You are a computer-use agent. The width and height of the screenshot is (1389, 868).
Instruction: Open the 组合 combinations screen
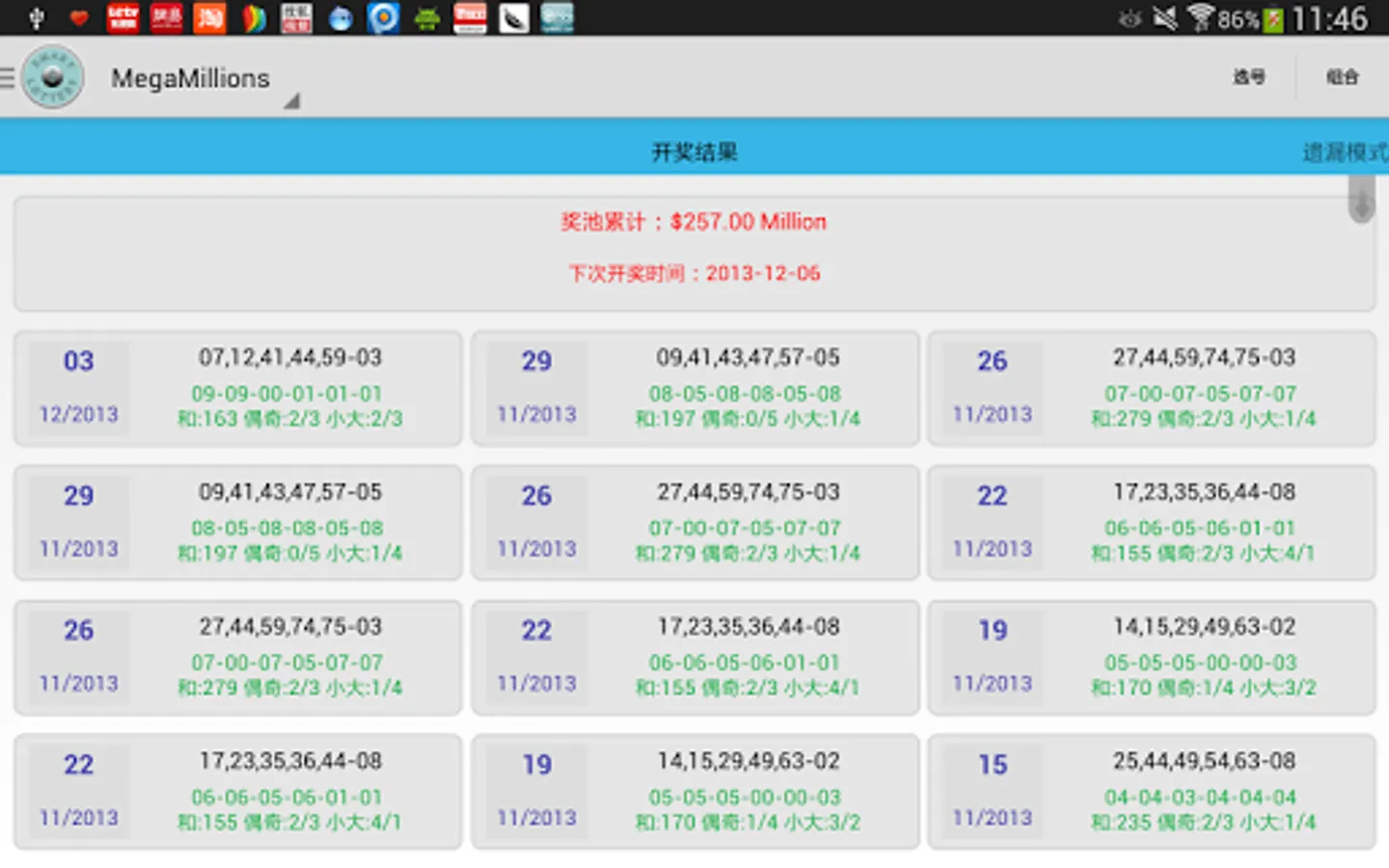coord(1342,77)
